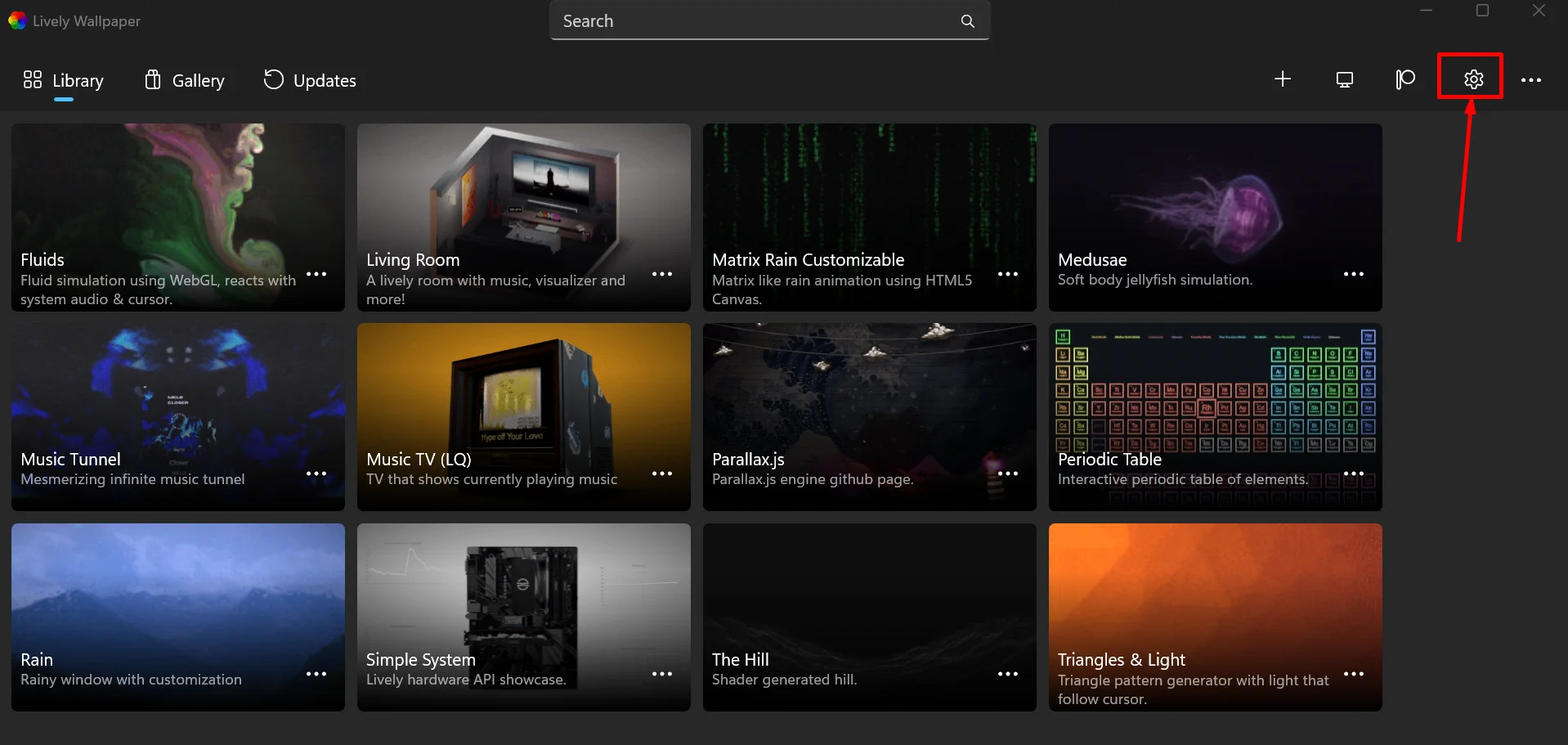
Task: Open the more options ellipsis menu
Action: point(1531,79)
